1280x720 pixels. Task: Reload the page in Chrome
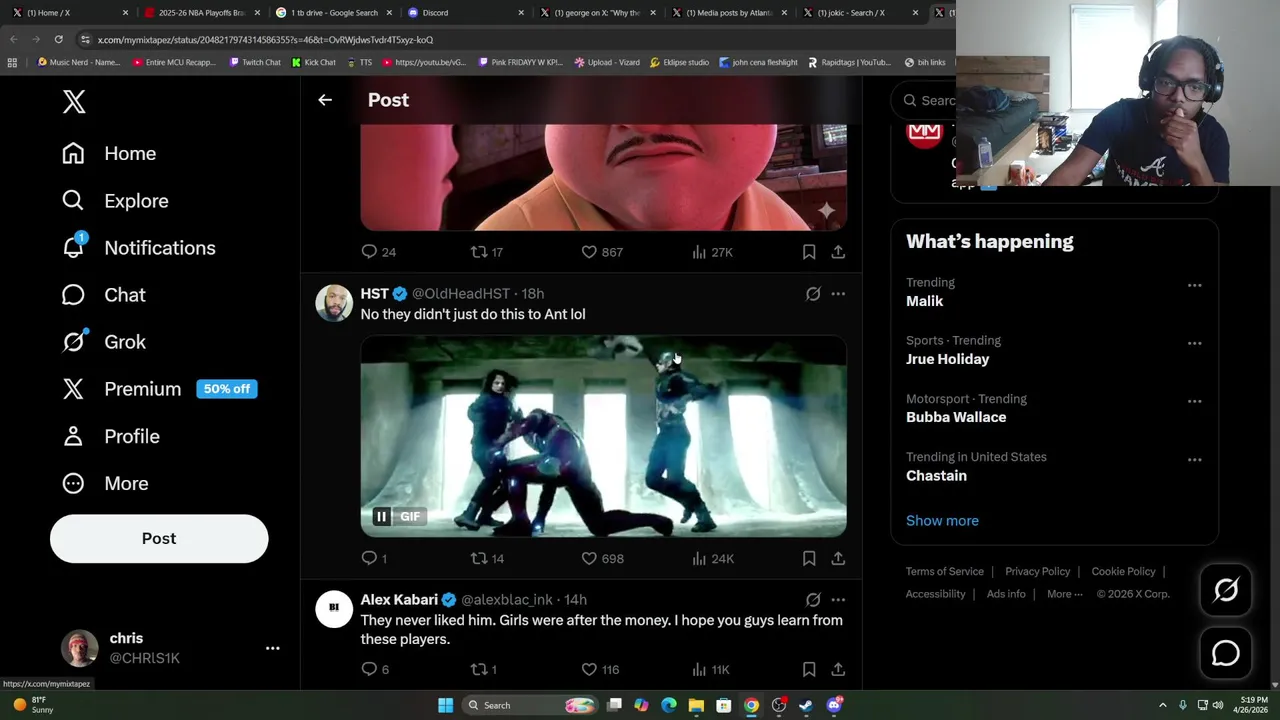[x=58, y=39]
